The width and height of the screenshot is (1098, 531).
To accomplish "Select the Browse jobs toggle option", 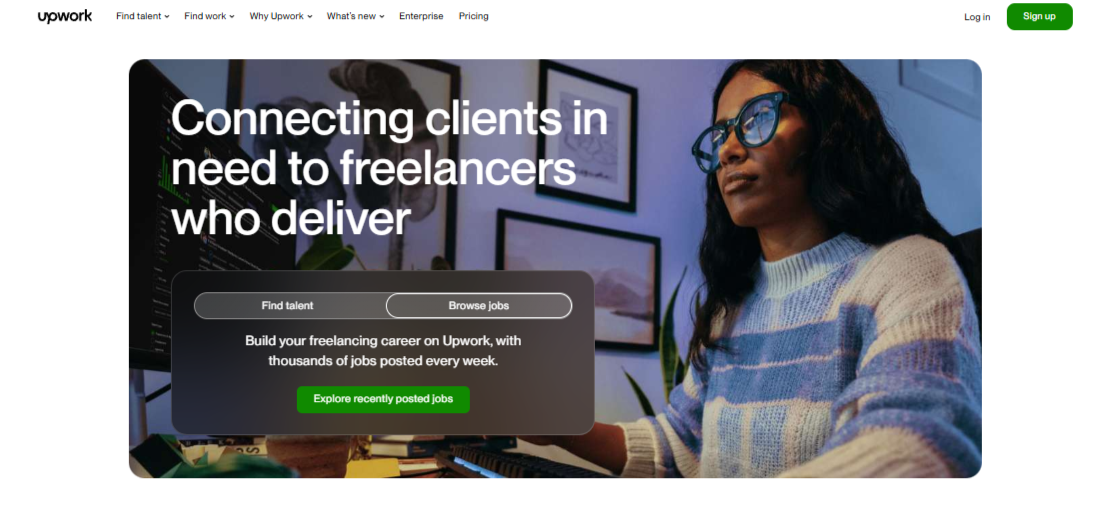I will pyautogui.click(x=479, y=305).
